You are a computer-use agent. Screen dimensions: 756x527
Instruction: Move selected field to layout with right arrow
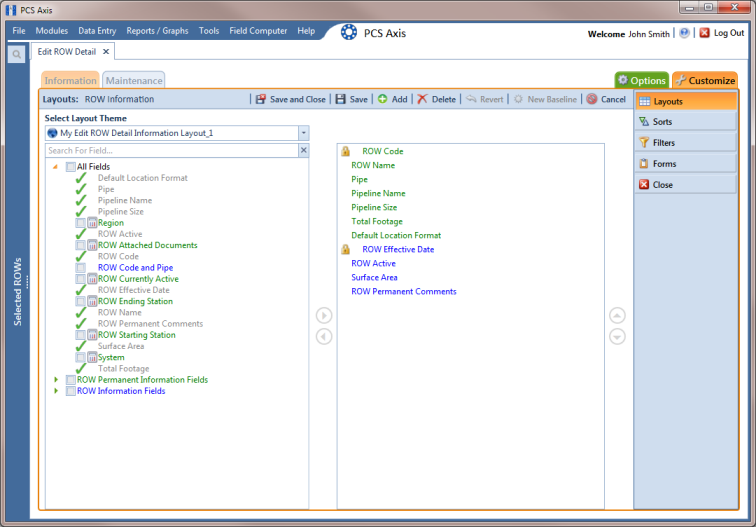(x=324, y=315)
